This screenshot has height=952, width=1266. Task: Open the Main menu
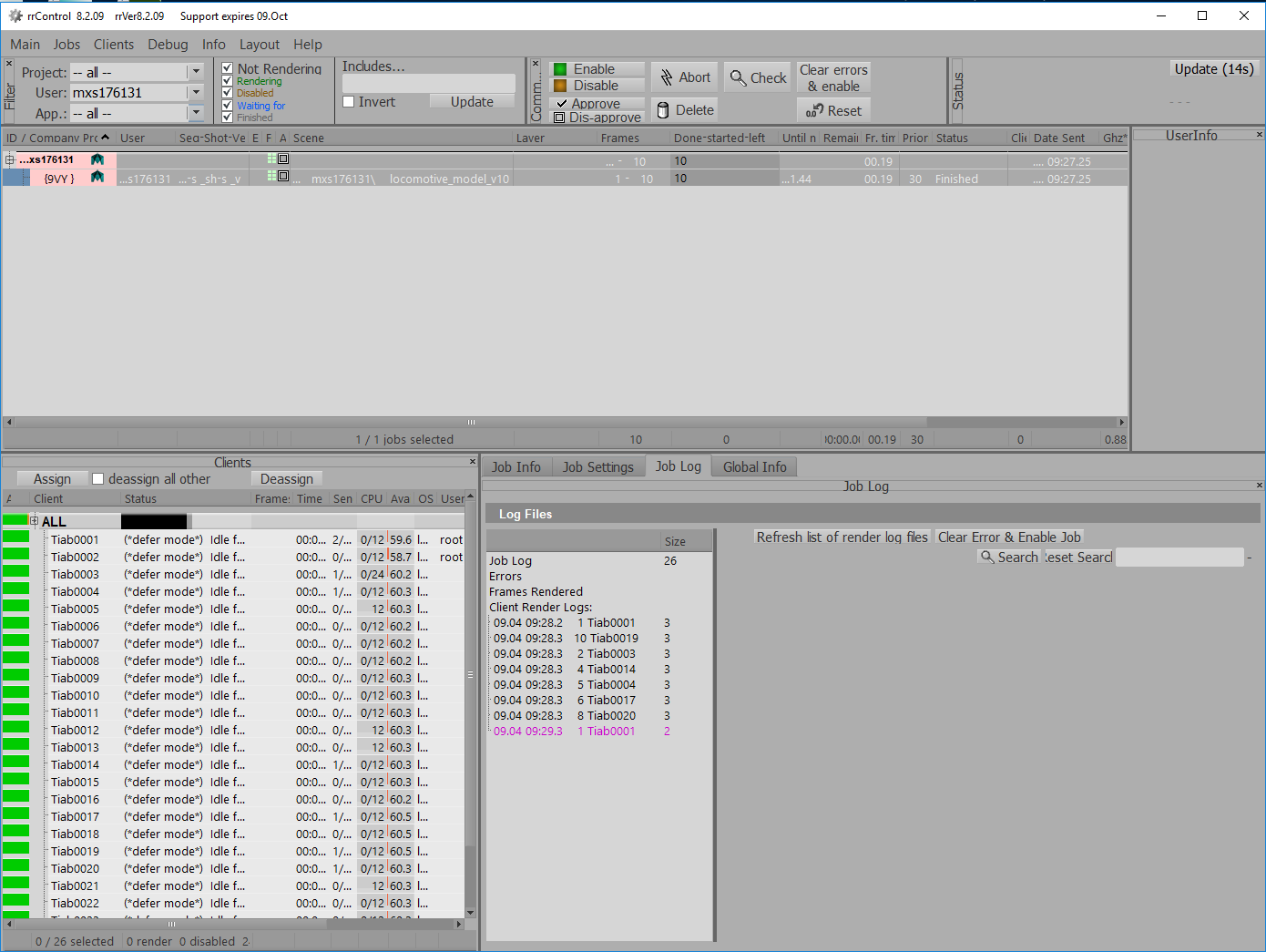26,45
